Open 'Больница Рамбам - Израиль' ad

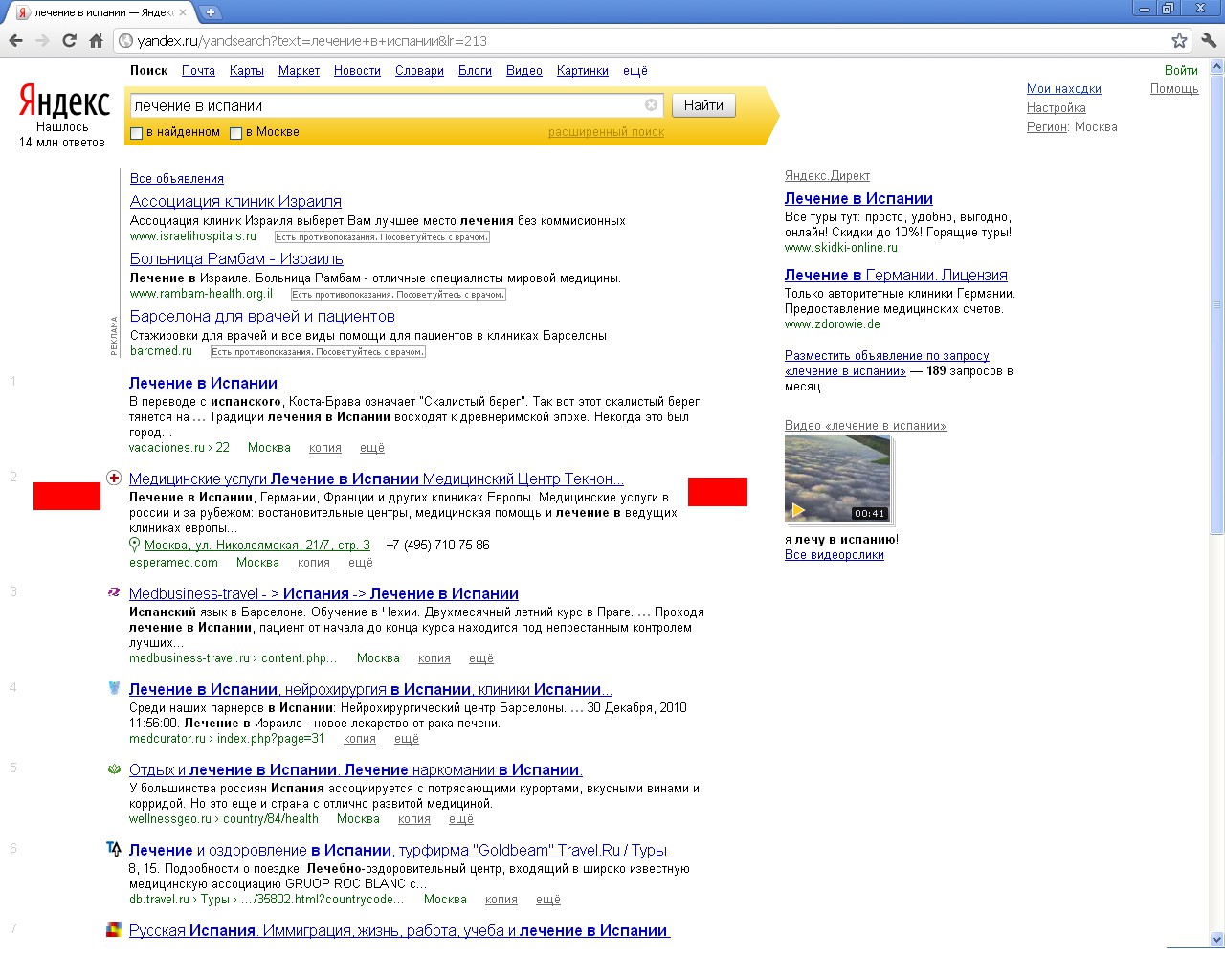coord(236,258)
